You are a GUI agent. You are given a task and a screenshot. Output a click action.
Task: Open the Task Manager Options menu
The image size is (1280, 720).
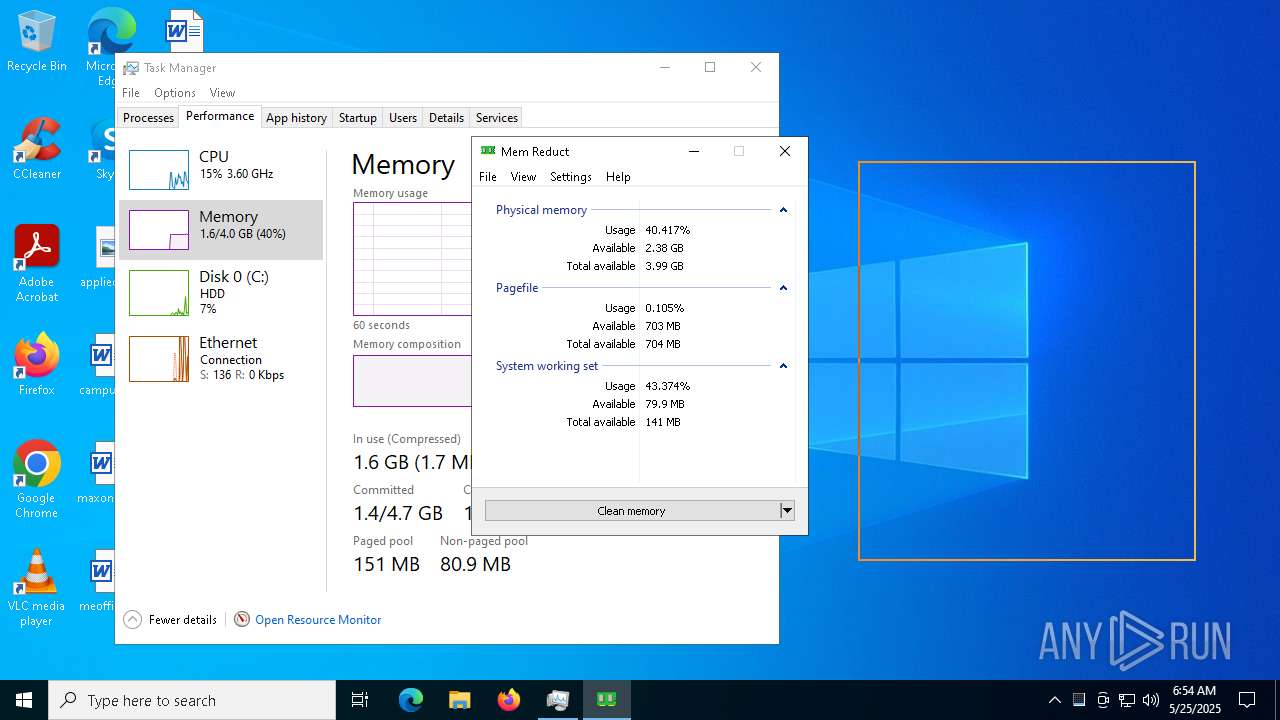click(x=175, y=93)
